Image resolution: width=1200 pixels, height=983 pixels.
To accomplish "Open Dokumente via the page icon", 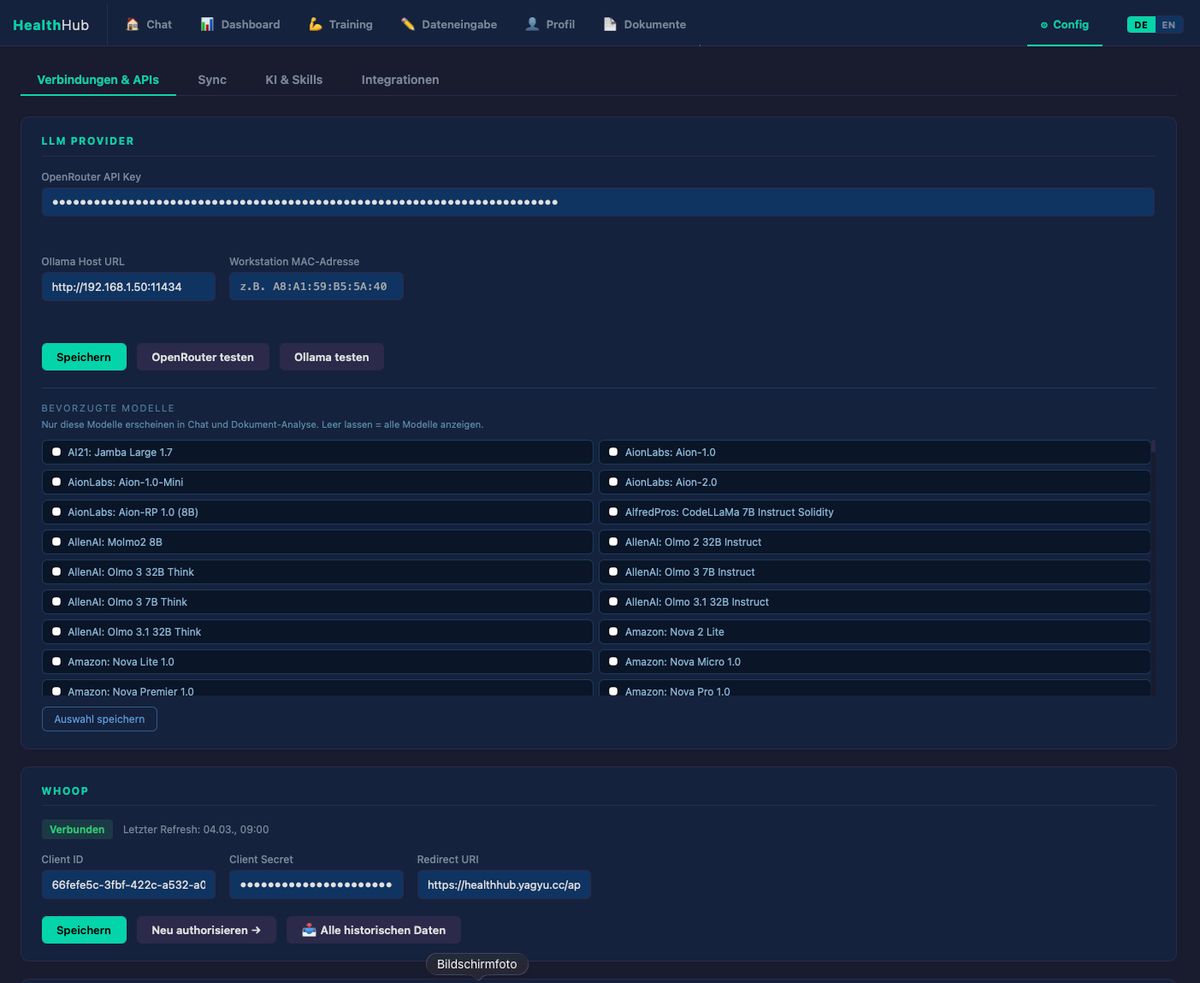I will (610, 24).
